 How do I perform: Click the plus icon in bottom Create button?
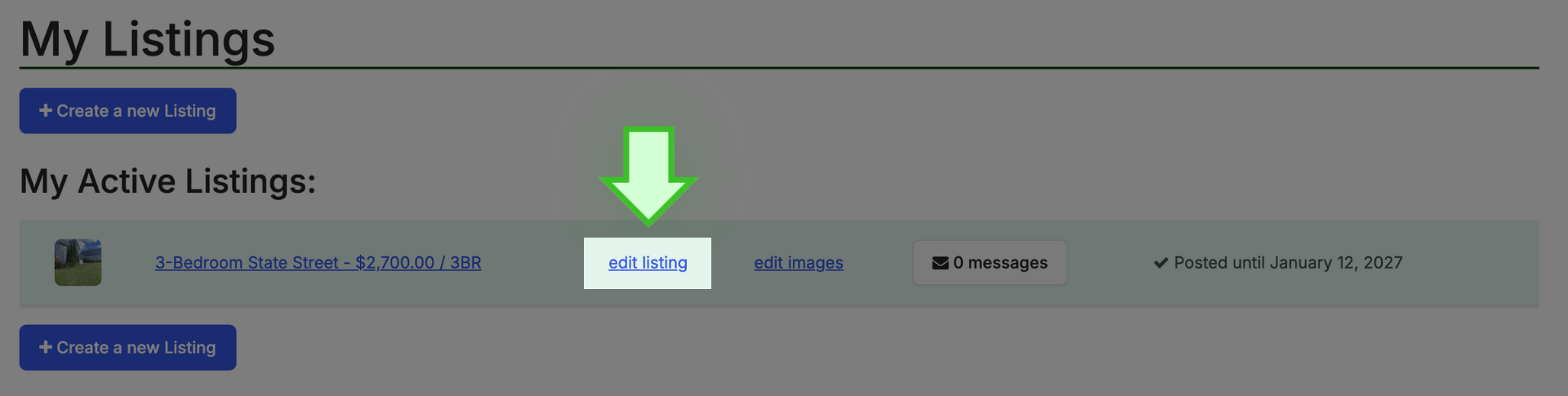46,347
